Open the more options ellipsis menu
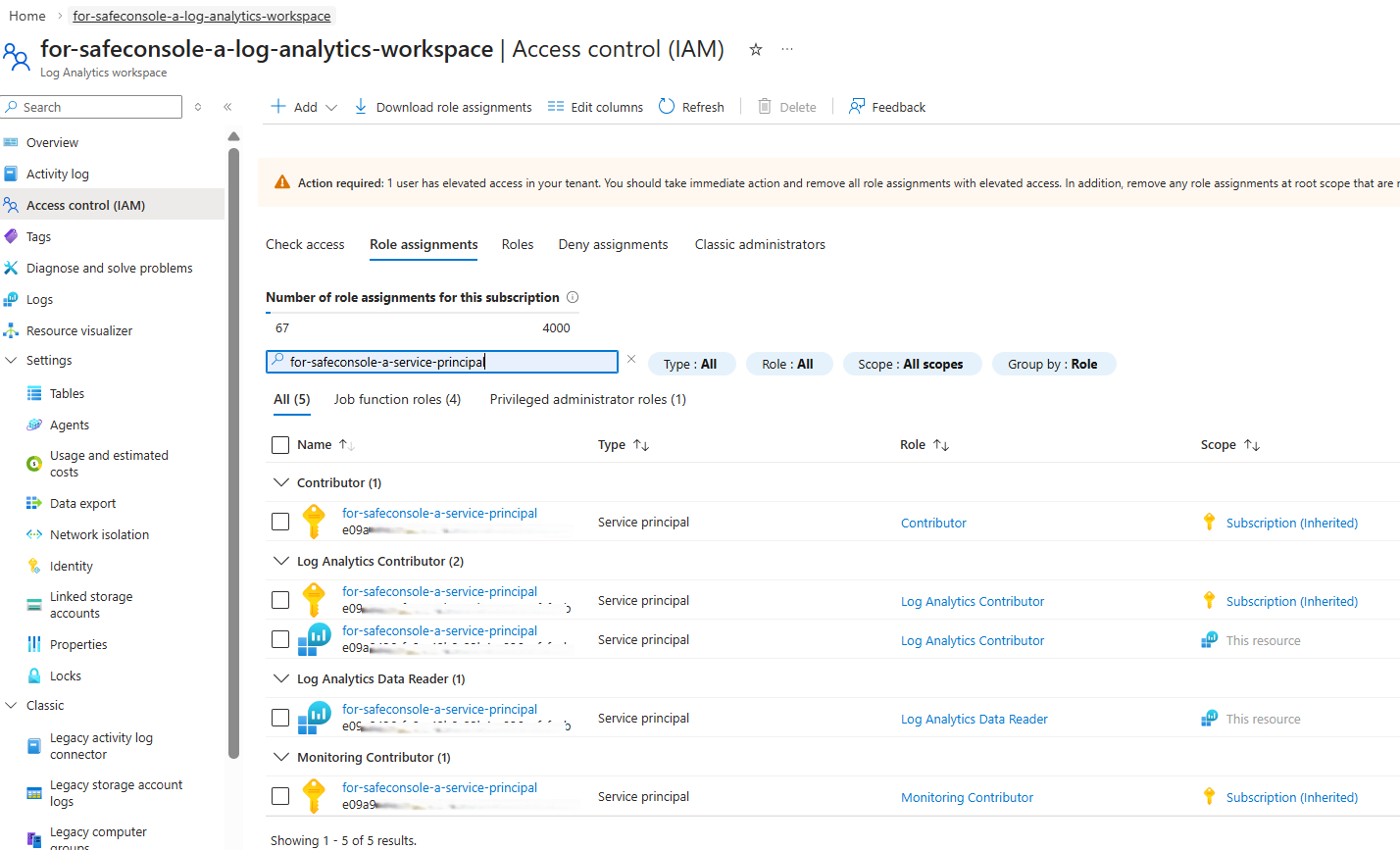The height and width of the screenshot is (850, 1400). (x=787, y=49)
